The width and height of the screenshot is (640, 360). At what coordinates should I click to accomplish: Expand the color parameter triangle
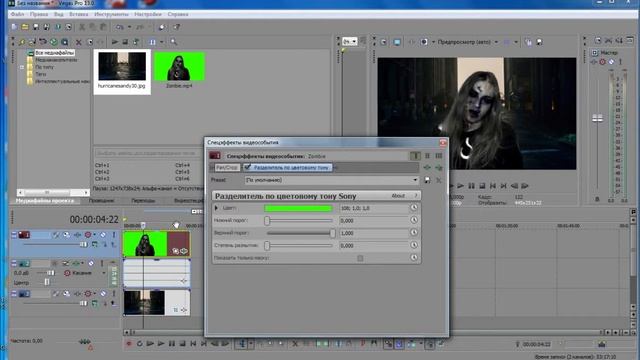pyautogui.click(x=216, y=208)
